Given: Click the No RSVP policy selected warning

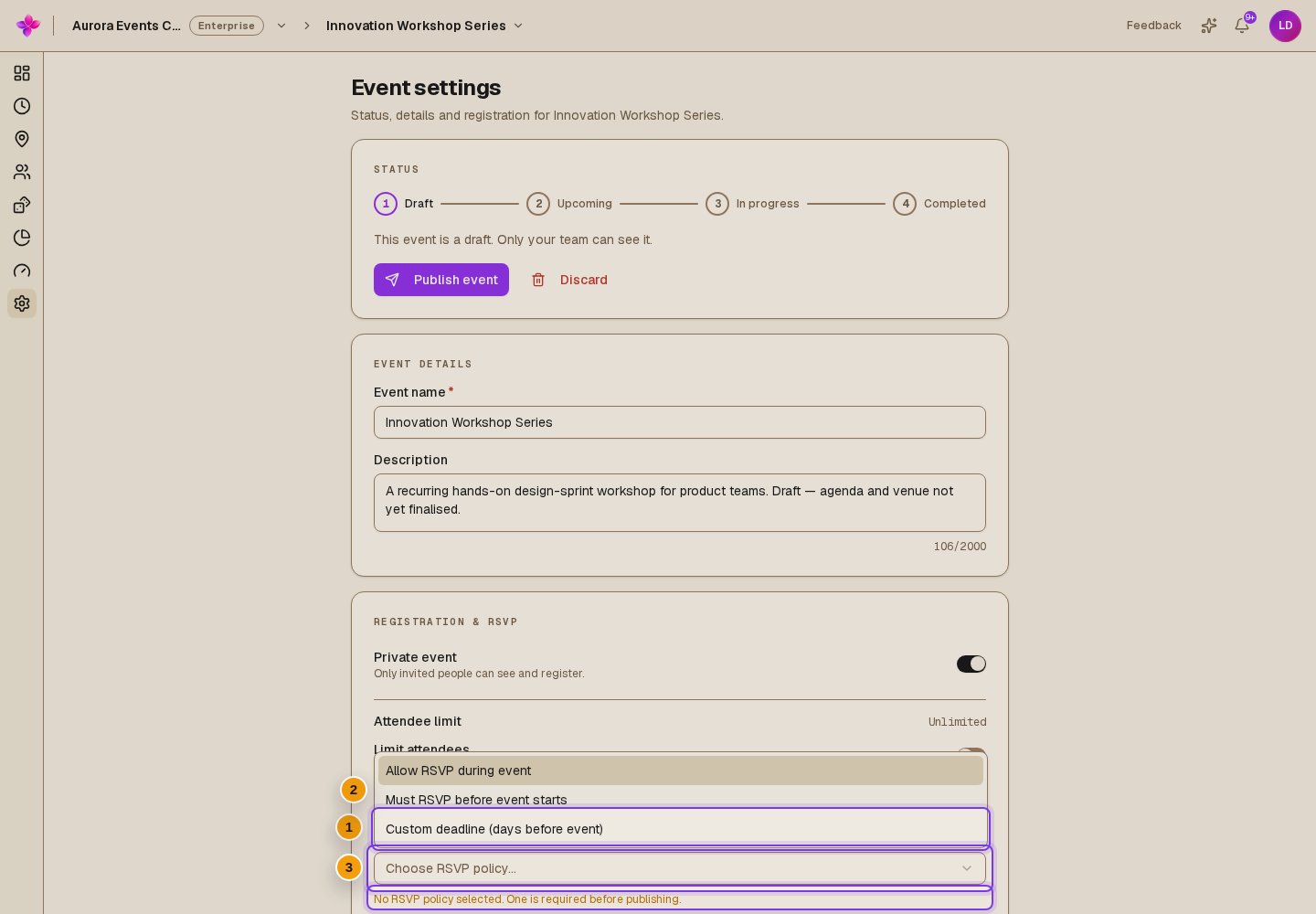Looking at the screenshot, I should (527, 899).
